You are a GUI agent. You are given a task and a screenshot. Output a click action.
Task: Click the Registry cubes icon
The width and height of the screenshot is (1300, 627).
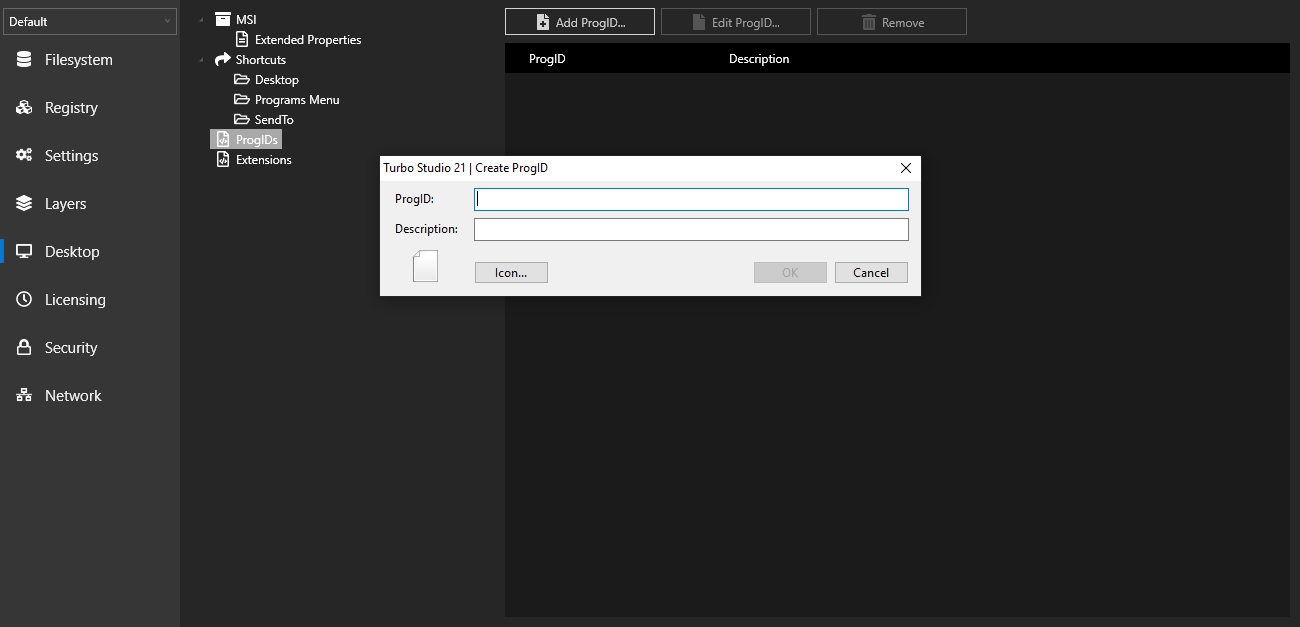(24, 108)
